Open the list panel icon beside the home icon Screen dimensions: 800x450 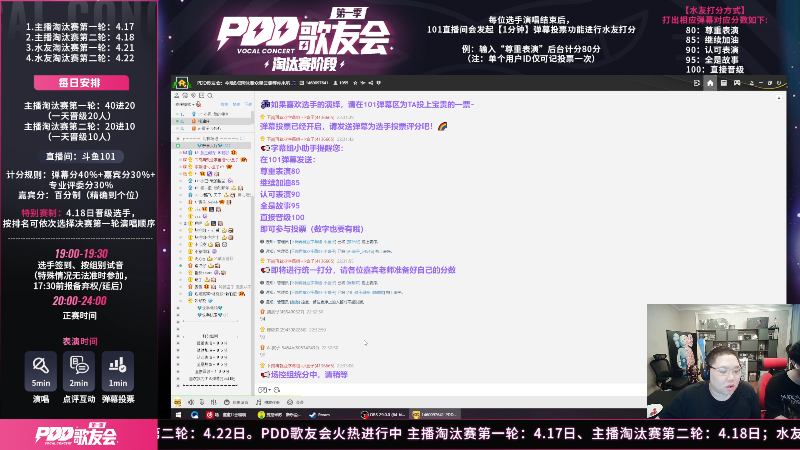click(x=723, y=83)
